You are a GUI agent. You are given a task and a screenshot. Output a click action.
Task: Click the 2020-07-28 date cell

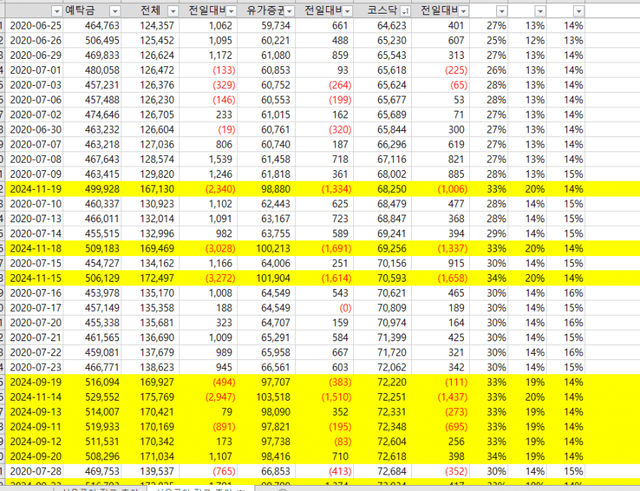click(x=35, y=470)
